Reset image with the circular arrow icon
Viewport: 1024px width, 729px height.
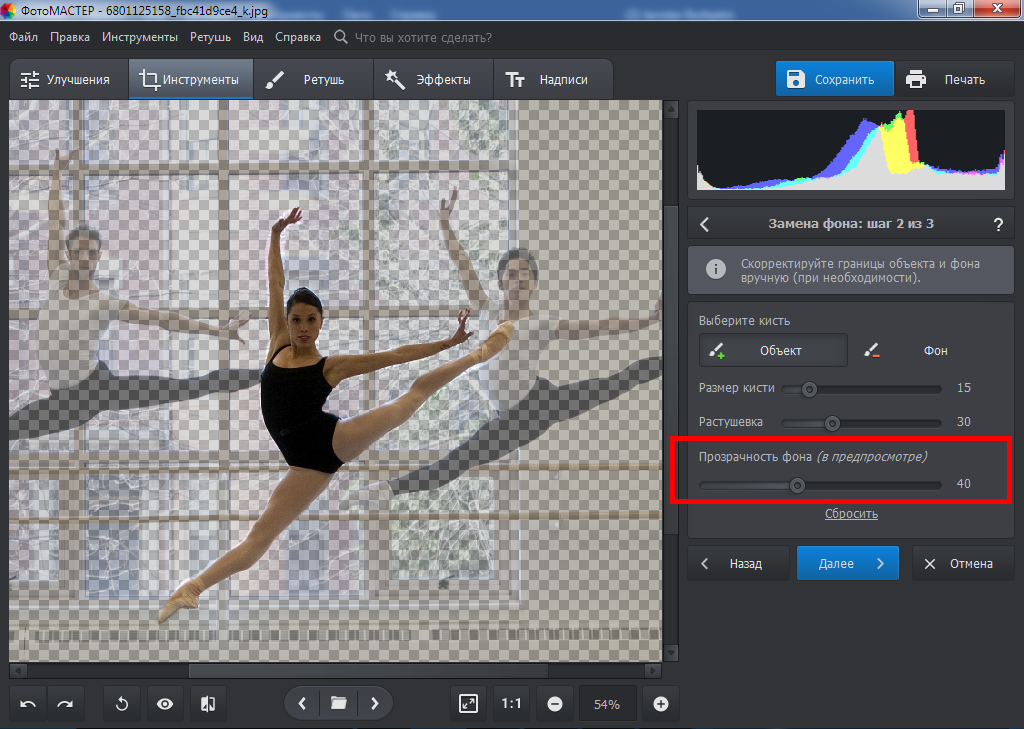[122, 704]
